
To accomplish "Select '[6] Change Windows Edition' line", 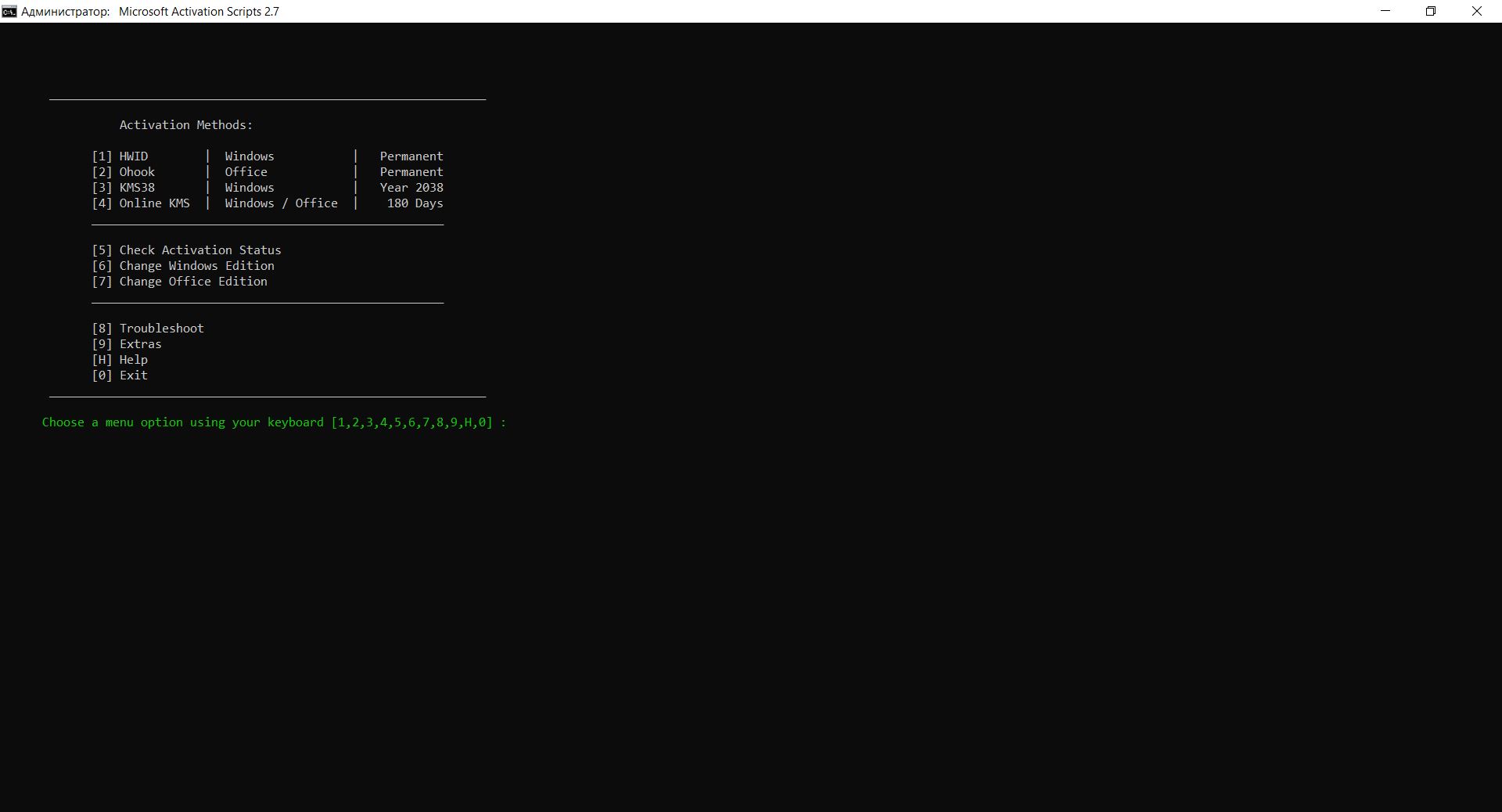I will point(183,266).
